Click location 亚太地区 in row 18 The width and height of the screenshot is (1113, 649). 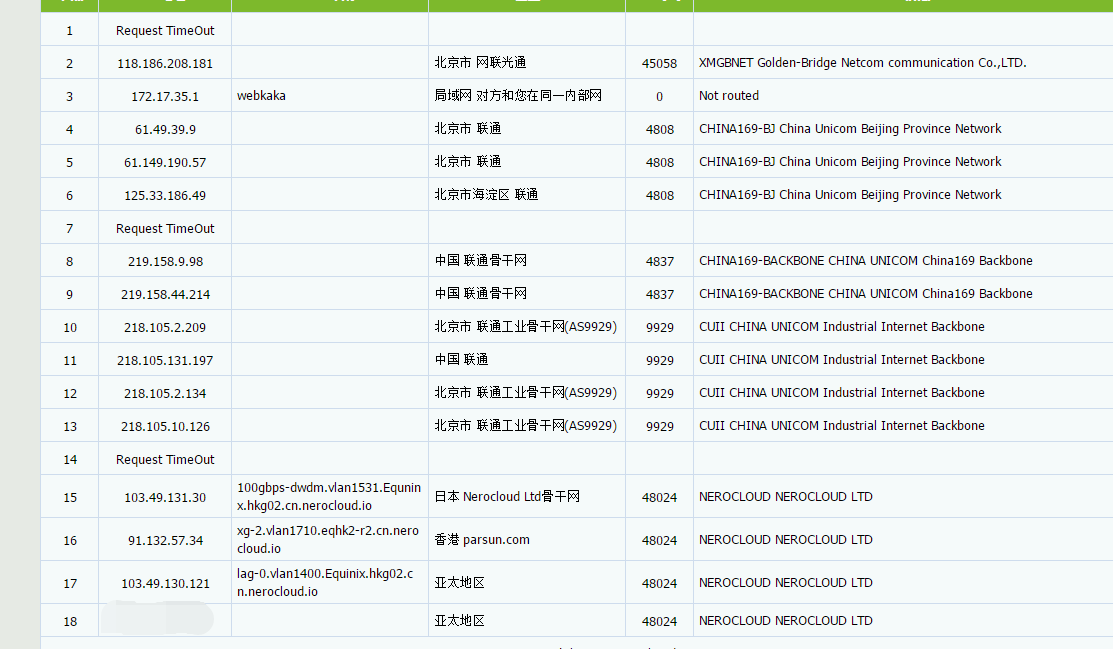459,621
